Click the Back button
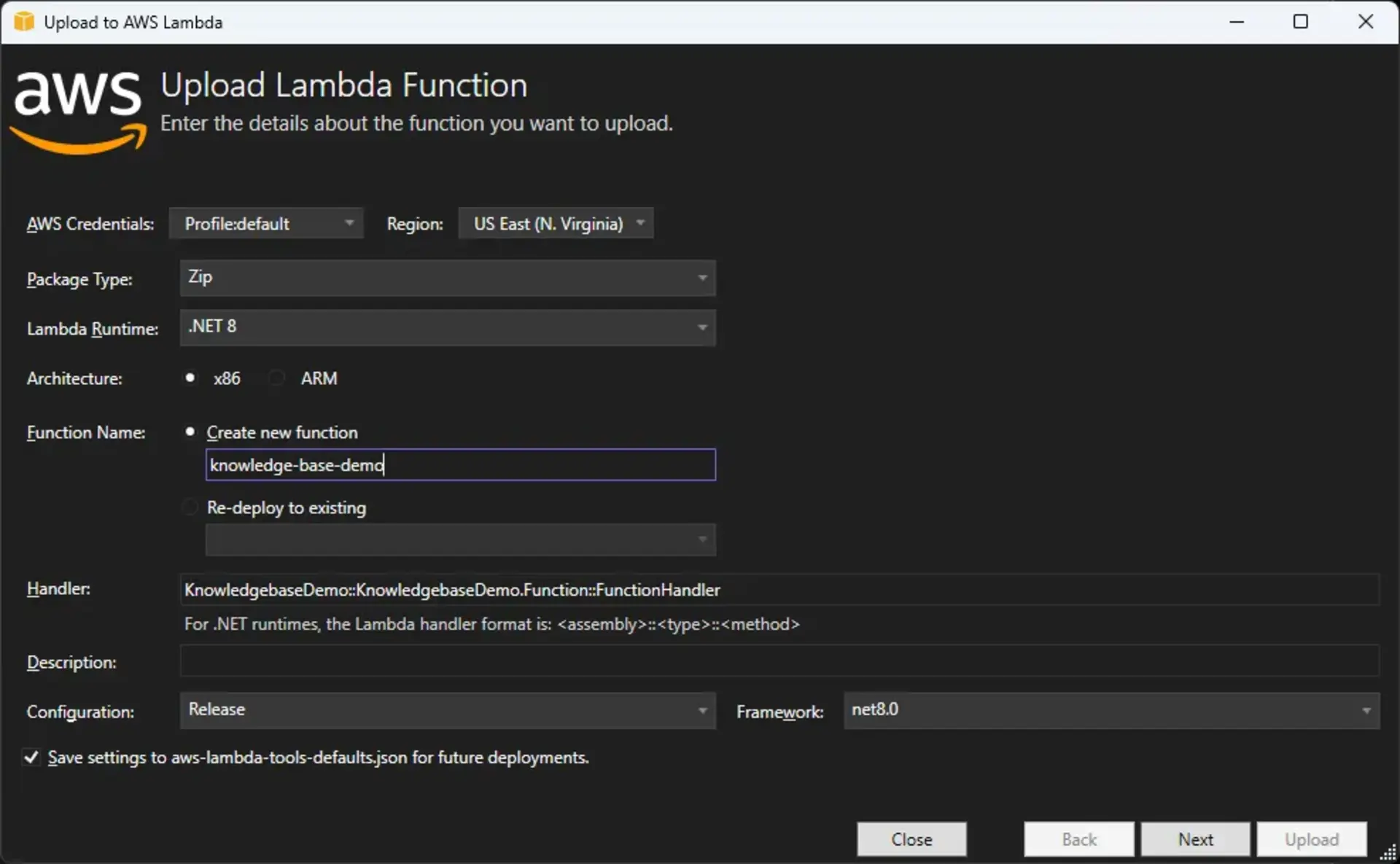This screenshot has width=1400, height=864. (x=1078, y=839)
